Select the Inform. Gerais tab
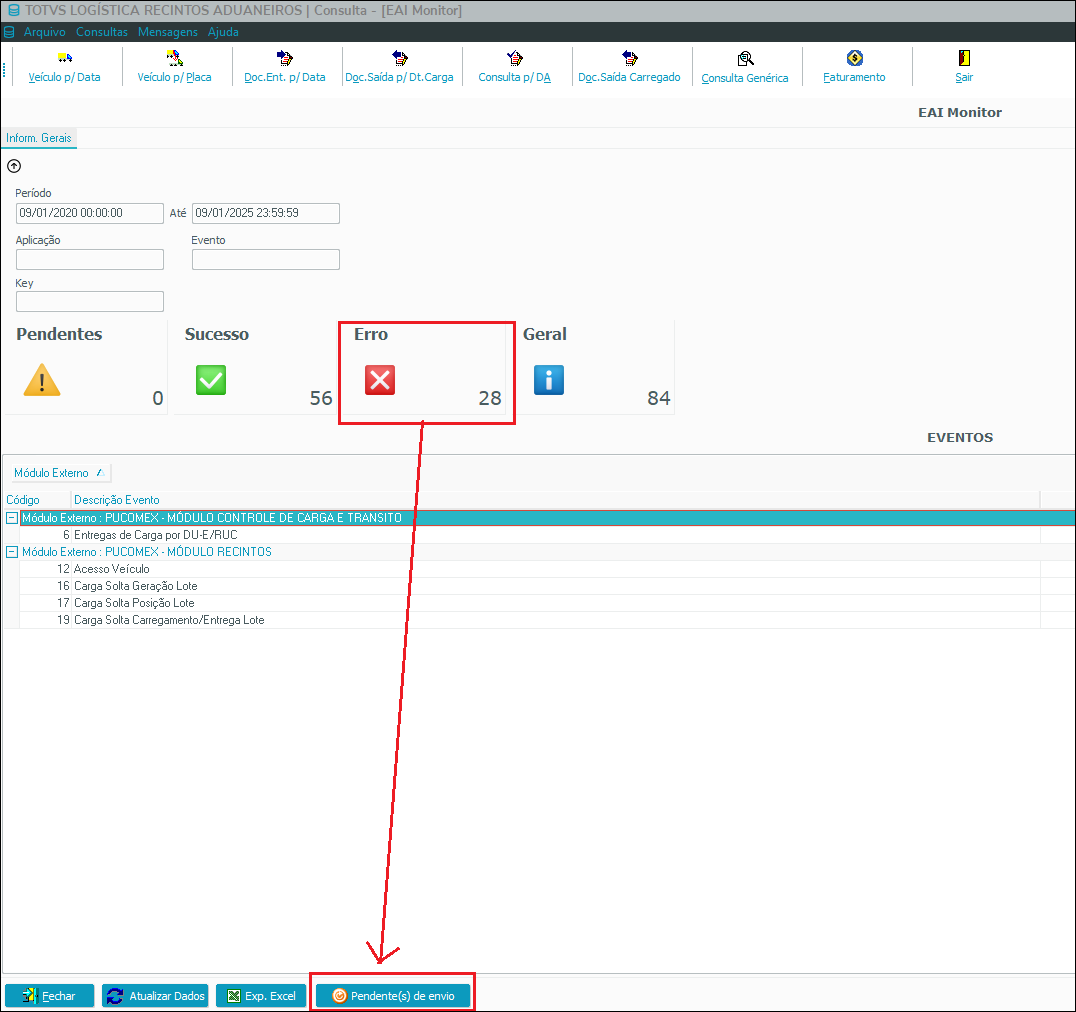 [x=38, y=138]
